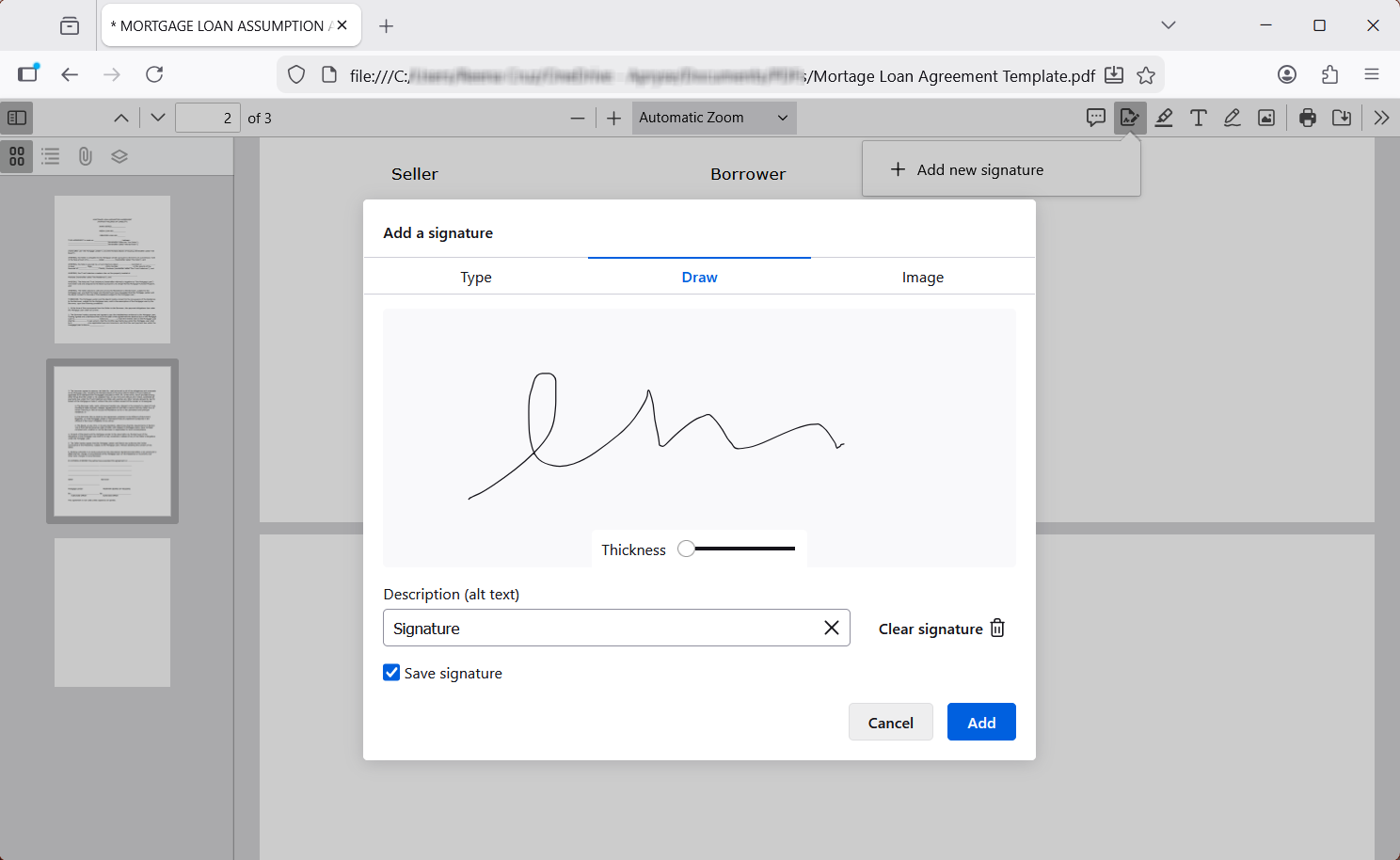
Task: Show document attachments in sidebar
Action: point(85,156)
